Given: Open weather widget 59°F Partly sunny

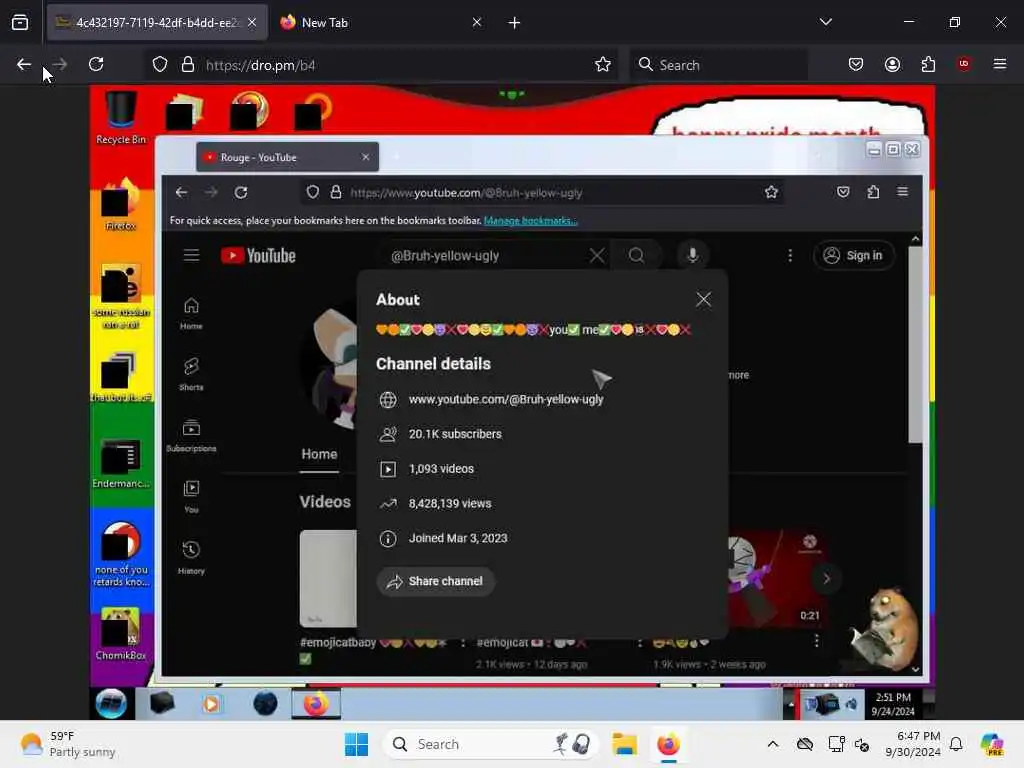Looking at the screenshot, I should point(68,744).
